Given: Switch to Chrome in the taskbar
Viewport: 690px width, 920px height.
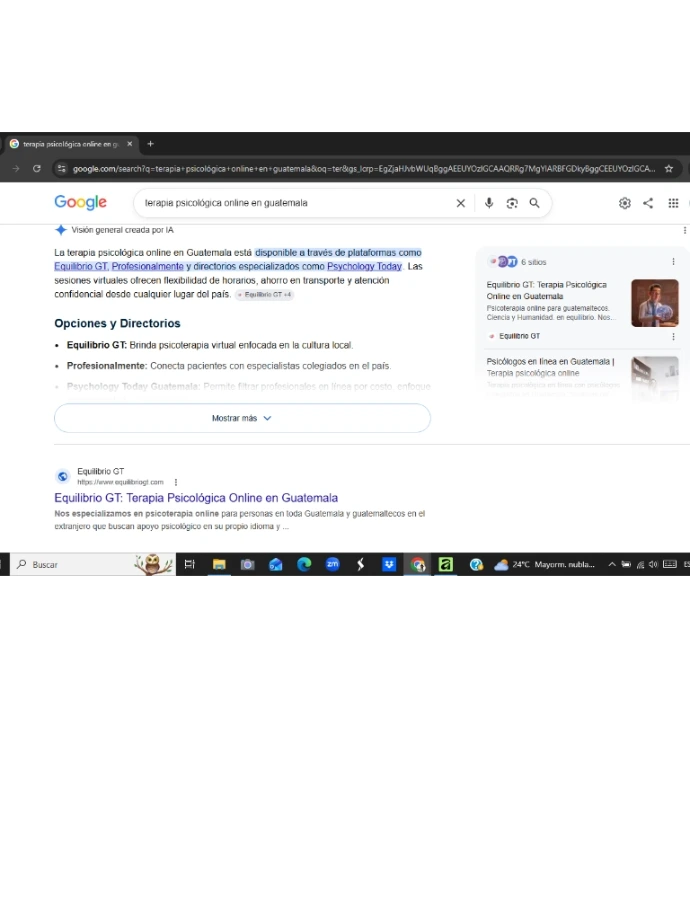Looking at the screenshot, I should click(418, 564).
